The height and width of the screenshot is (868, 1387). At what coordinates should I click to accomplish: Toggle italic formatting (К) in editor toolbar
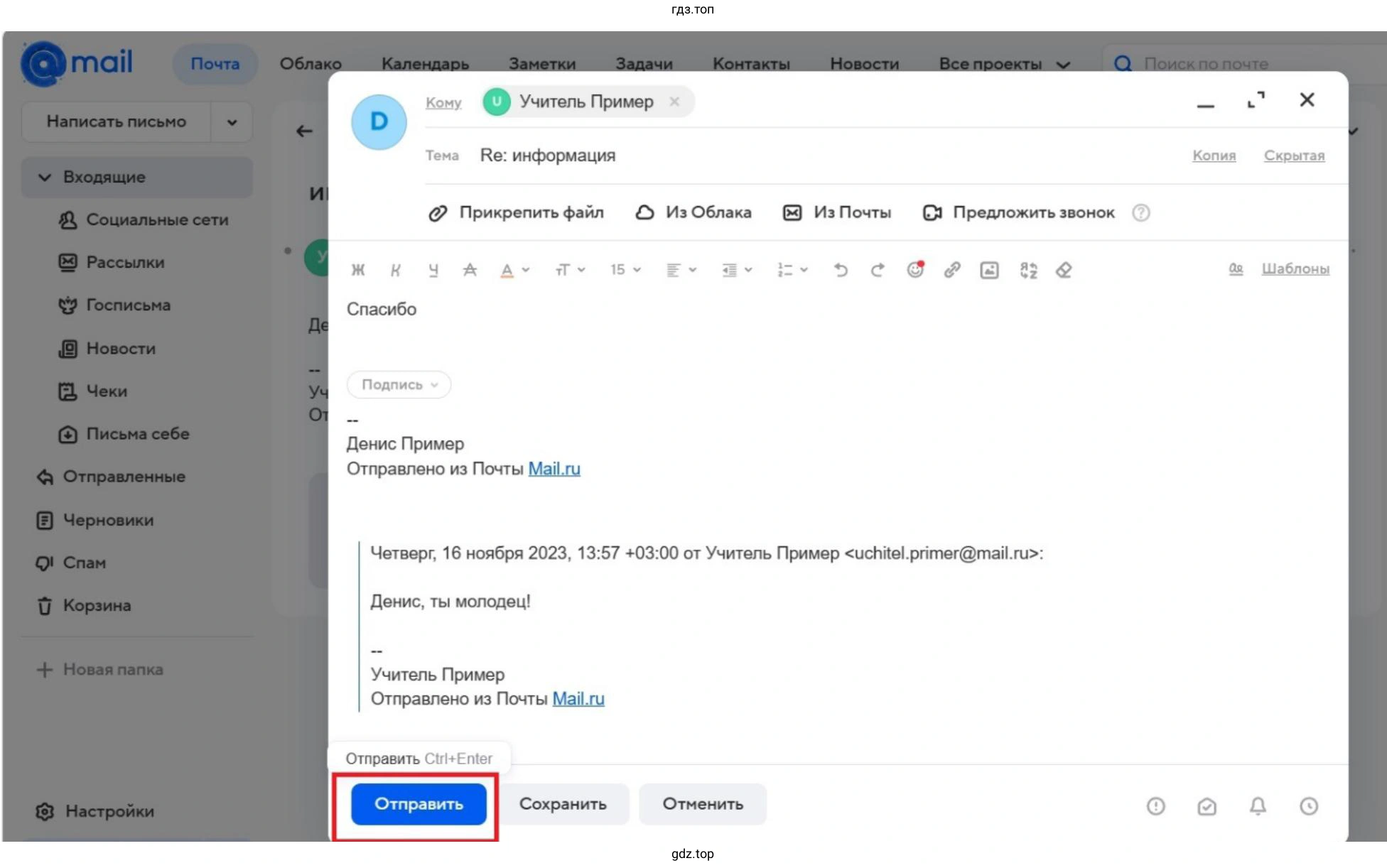(396, 270)
